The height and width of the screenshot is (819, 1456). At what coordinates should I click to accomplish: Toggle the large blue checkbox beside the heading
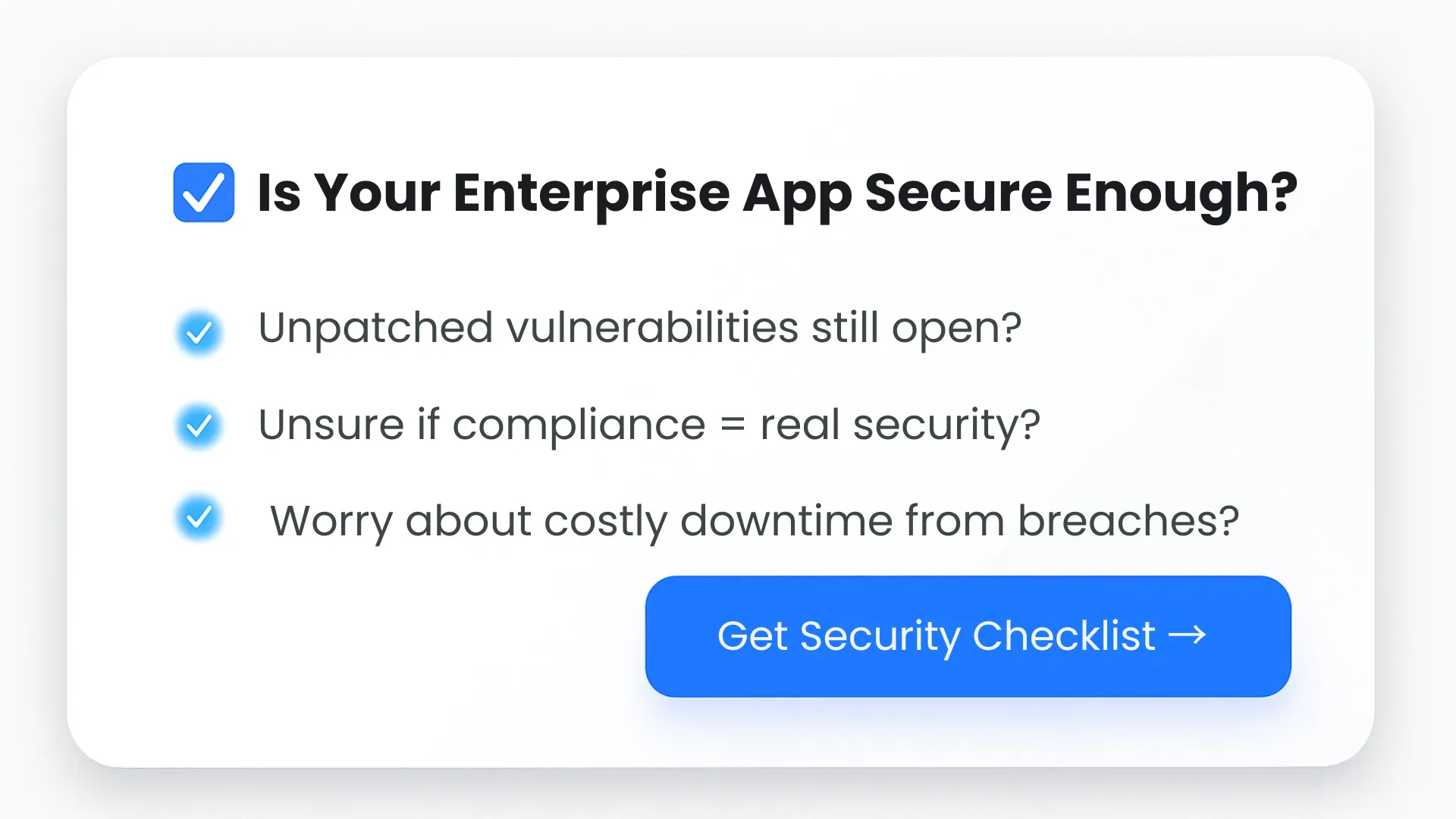203,193
